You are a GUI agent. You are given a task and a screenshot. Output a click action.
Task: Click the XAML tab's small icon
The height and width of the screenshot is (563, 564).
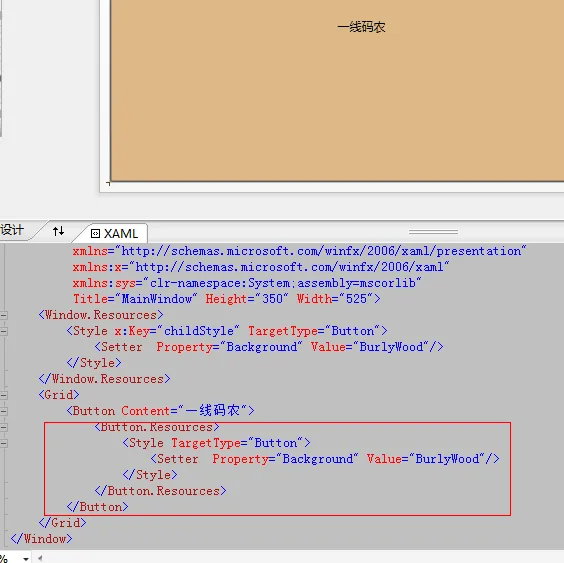(x=95, y=234)
